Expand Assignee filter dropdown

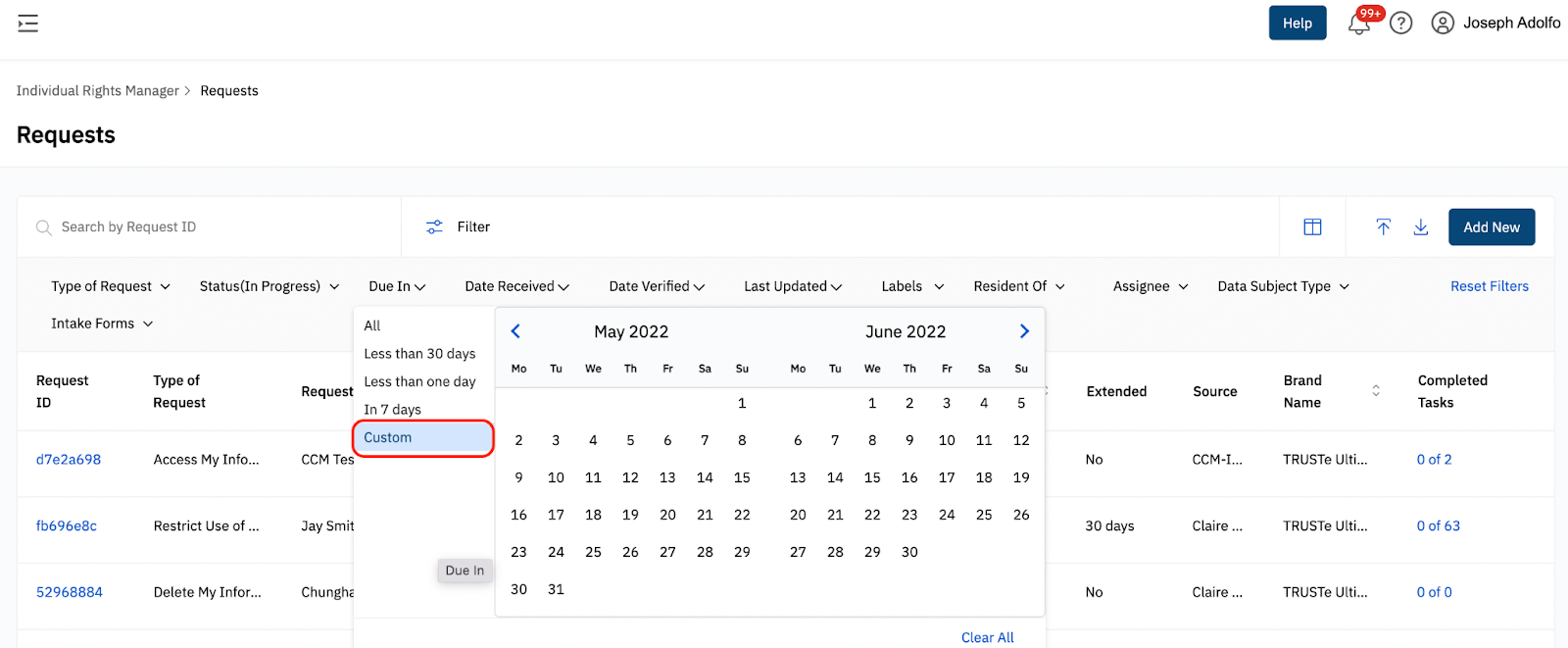[1151, 286]
